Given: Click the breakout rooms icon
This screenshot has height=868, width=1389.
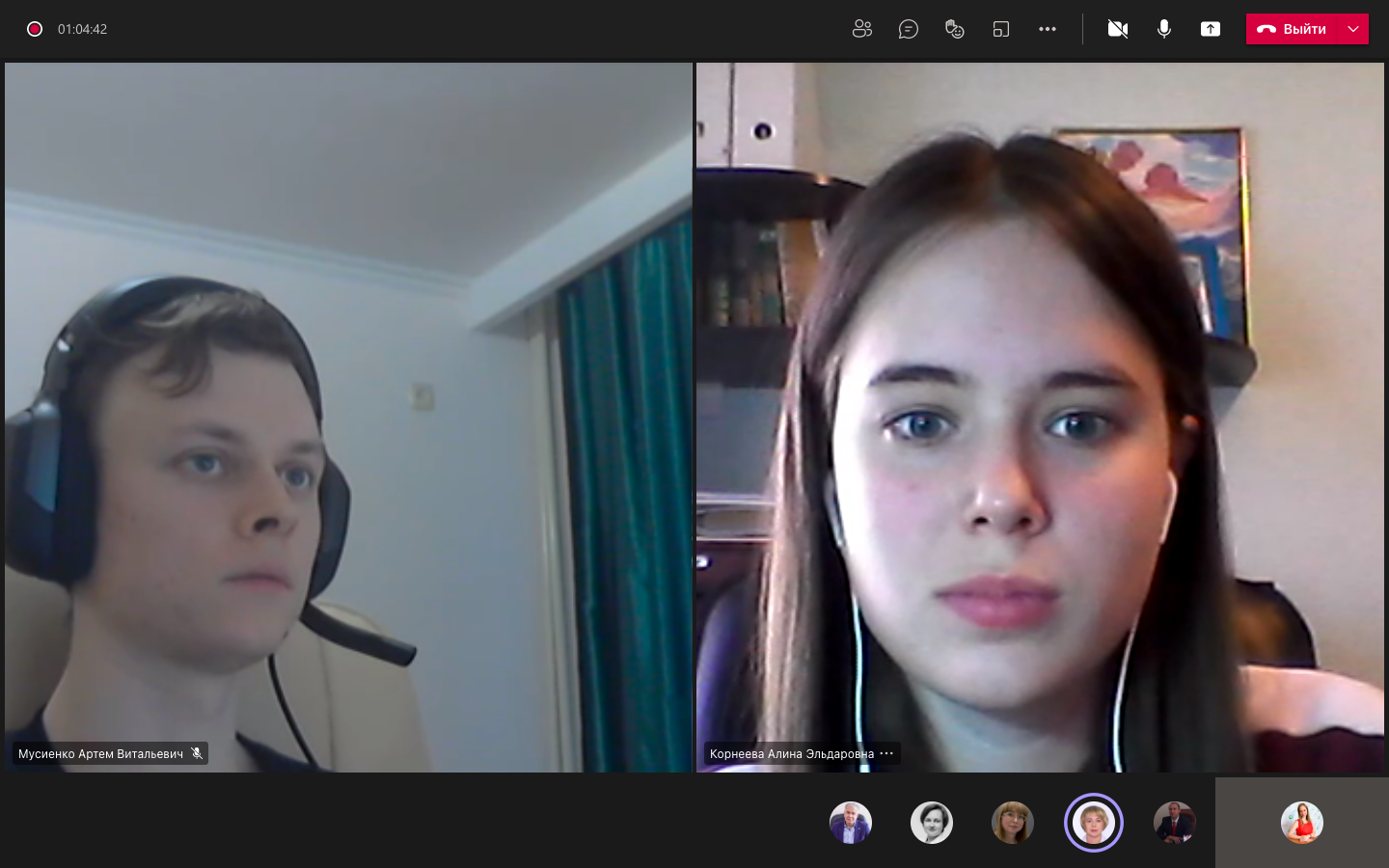Looking at the screenshot, I should (1001, 29).
